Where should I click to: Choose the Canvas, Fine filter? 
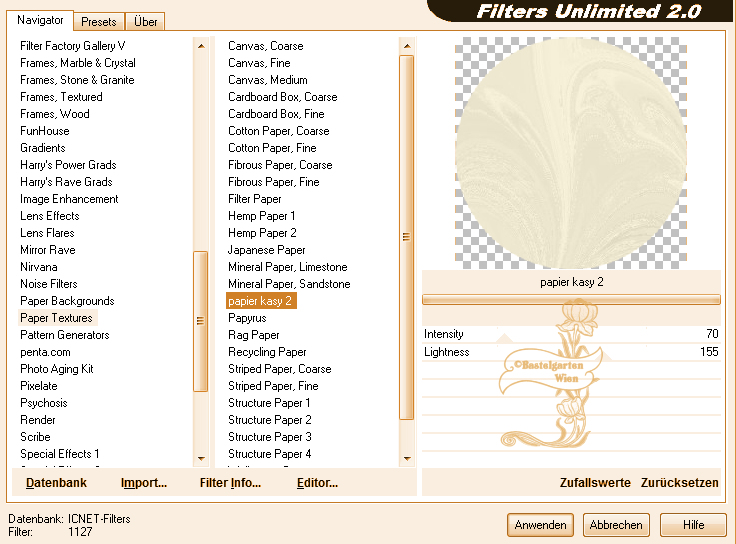(259, 63)
